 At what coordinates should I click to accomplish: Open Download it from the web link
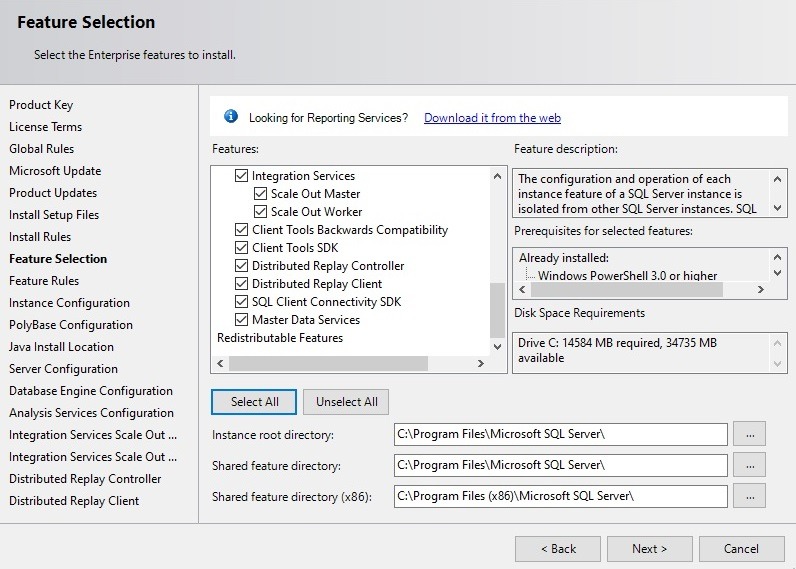492,118
